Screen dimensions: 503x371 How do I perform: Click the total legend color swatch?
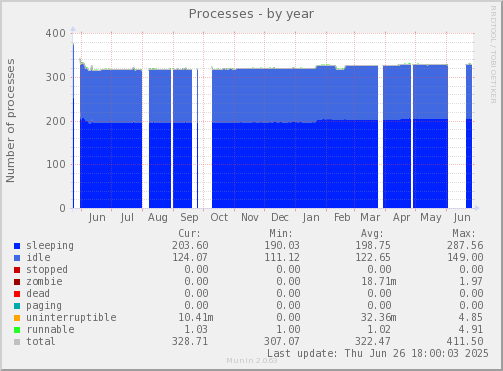(x=17, y=342)
